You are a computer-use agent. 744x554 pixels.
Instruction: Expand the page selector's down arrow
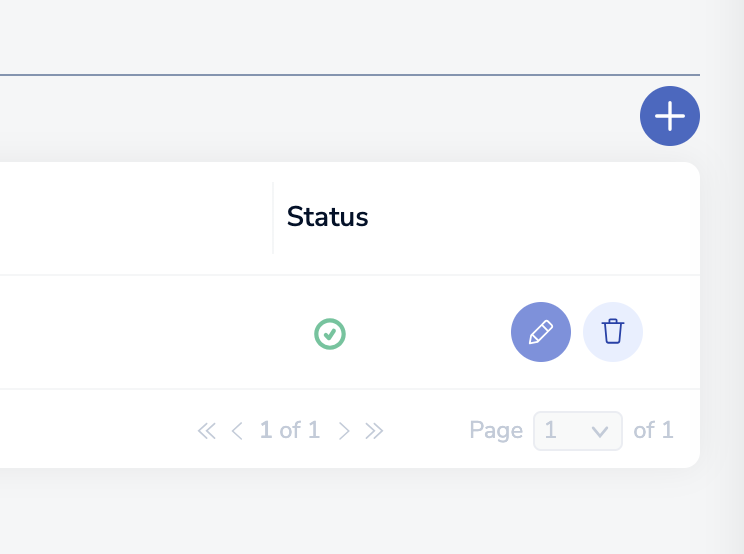[x=600, y=431]
